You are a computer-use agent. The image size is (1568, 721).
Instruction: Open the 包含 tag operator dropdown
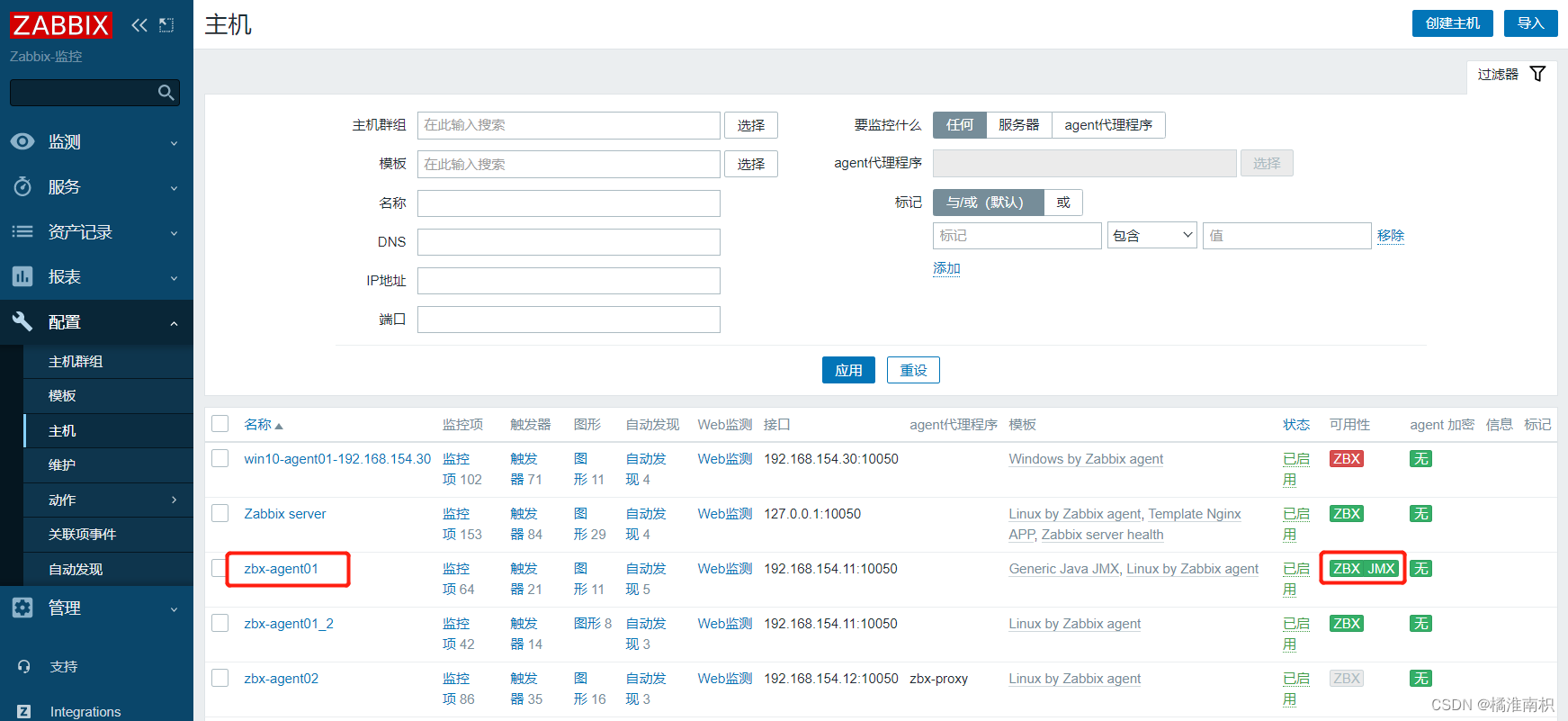1152,236
